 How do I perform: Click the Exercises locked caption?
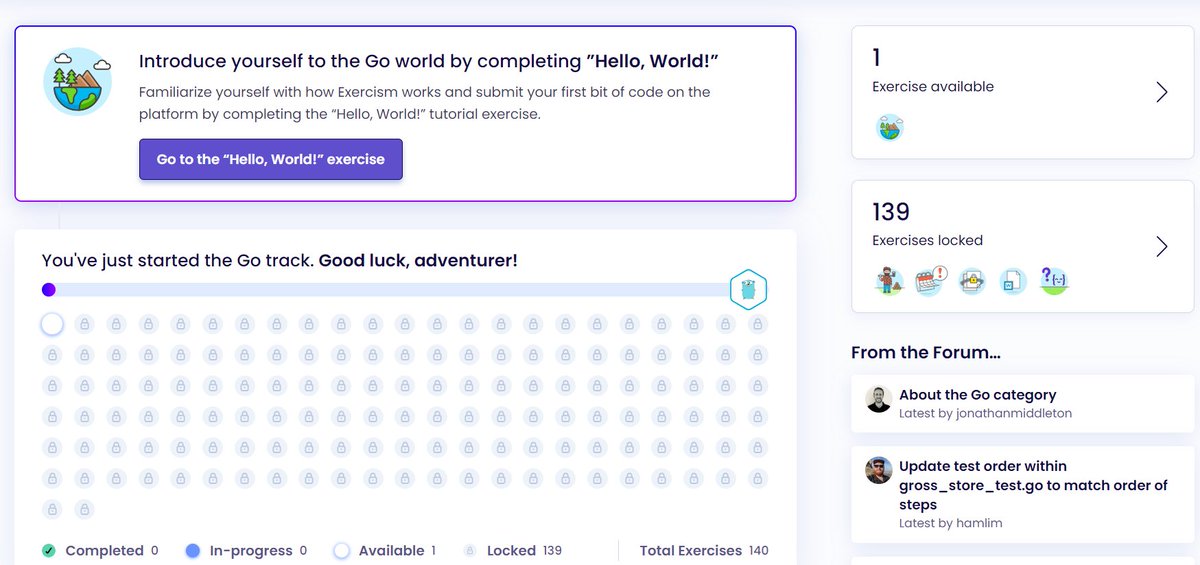[x=927, y=240]
